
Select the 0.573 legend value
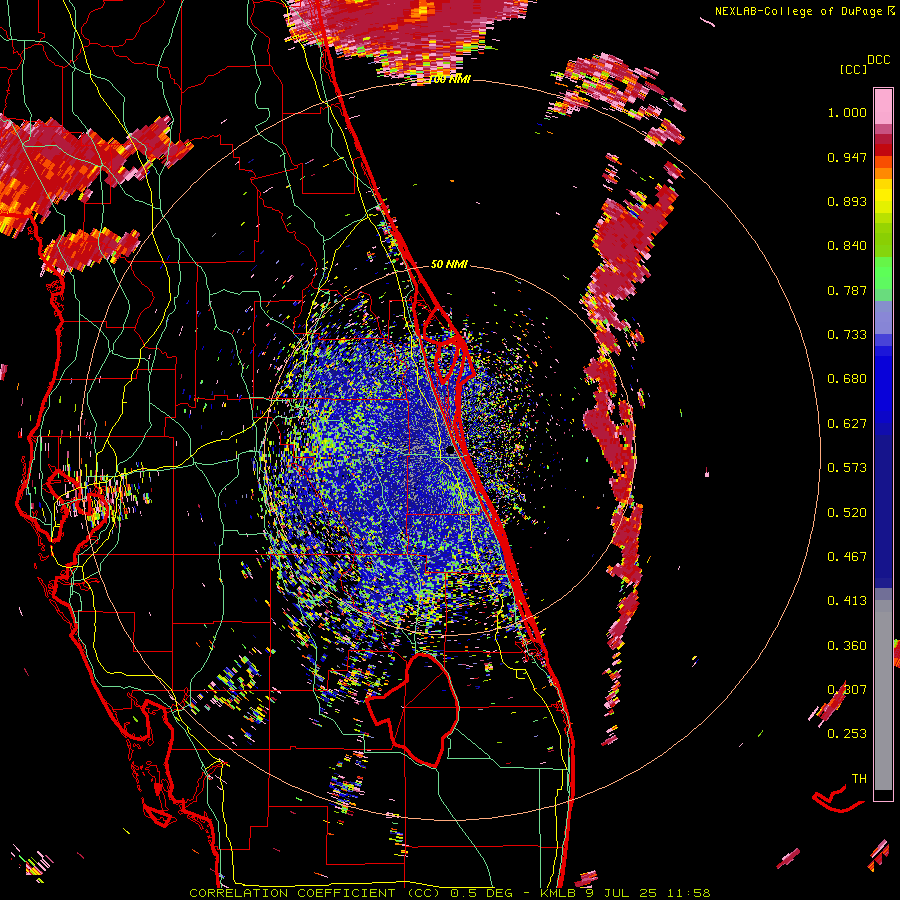847,468
